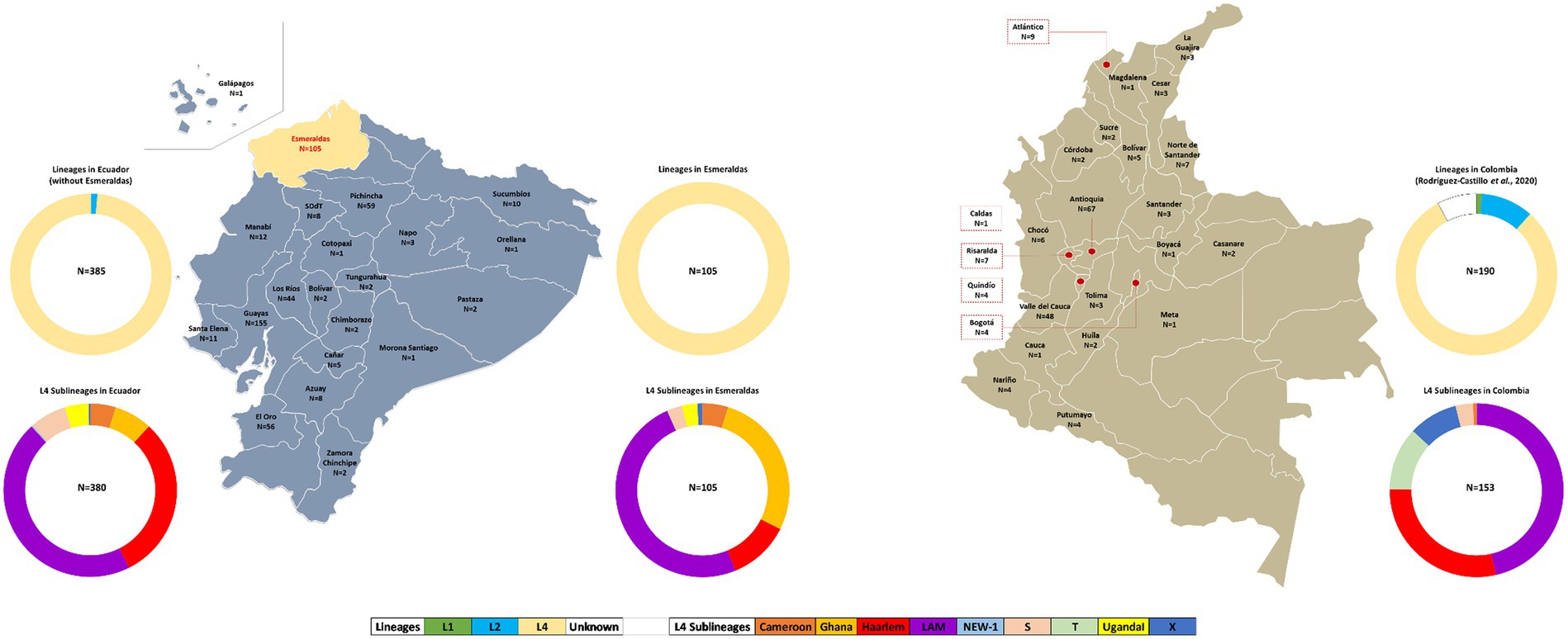The height and width of the screenshot is (639, 1568).
Task: Click the Azuay N=8 label
Action: [316, 393]
